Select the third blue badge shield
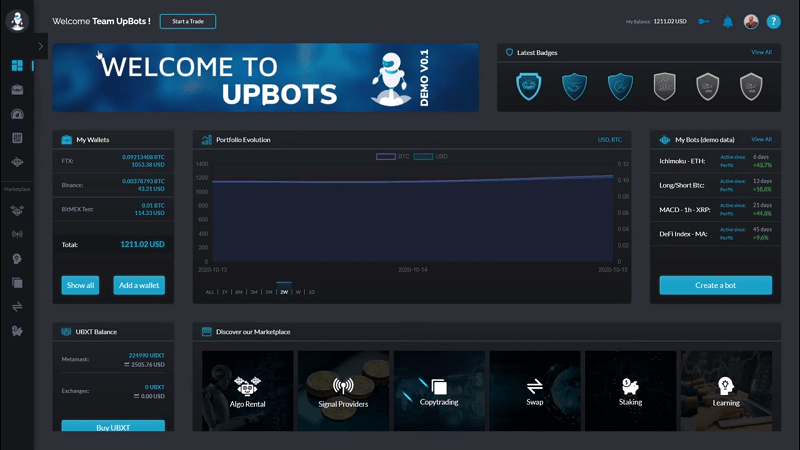This screenshot has height=450, width=800. tap(620, 86)
